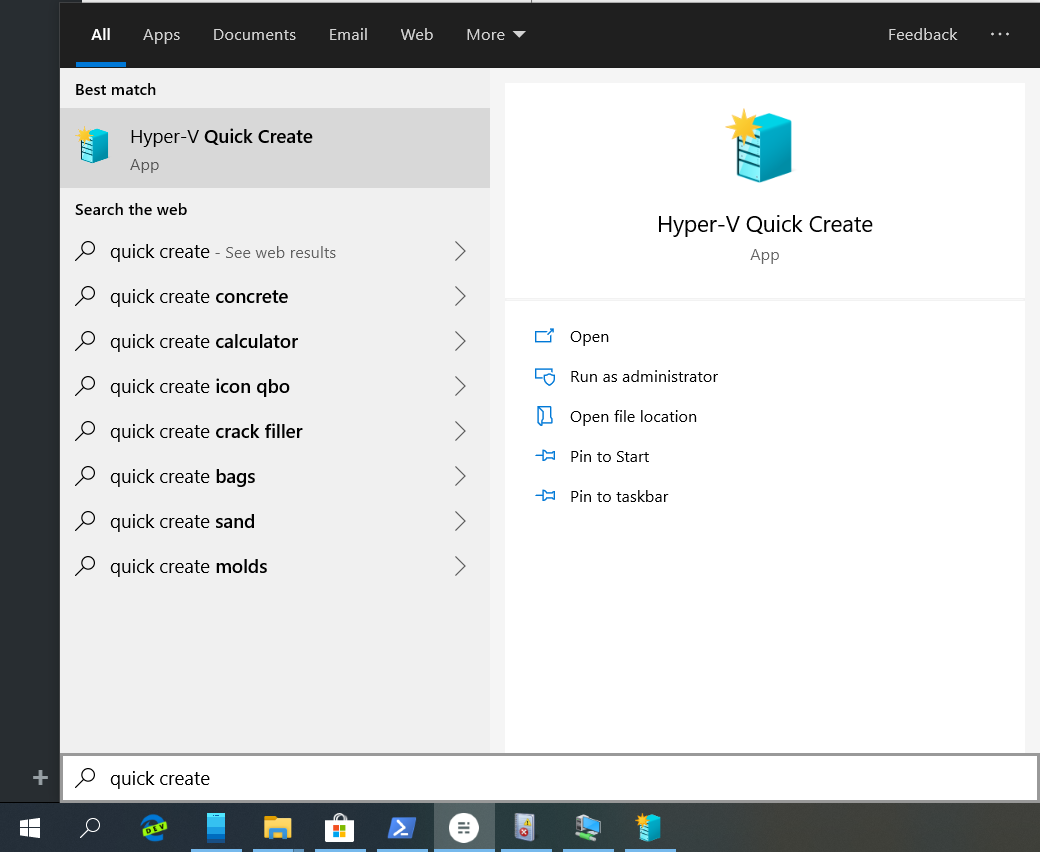Screen dimensions: 1040x852
Task: Click the Run as administrator shield icon
Action: [545, 377]
